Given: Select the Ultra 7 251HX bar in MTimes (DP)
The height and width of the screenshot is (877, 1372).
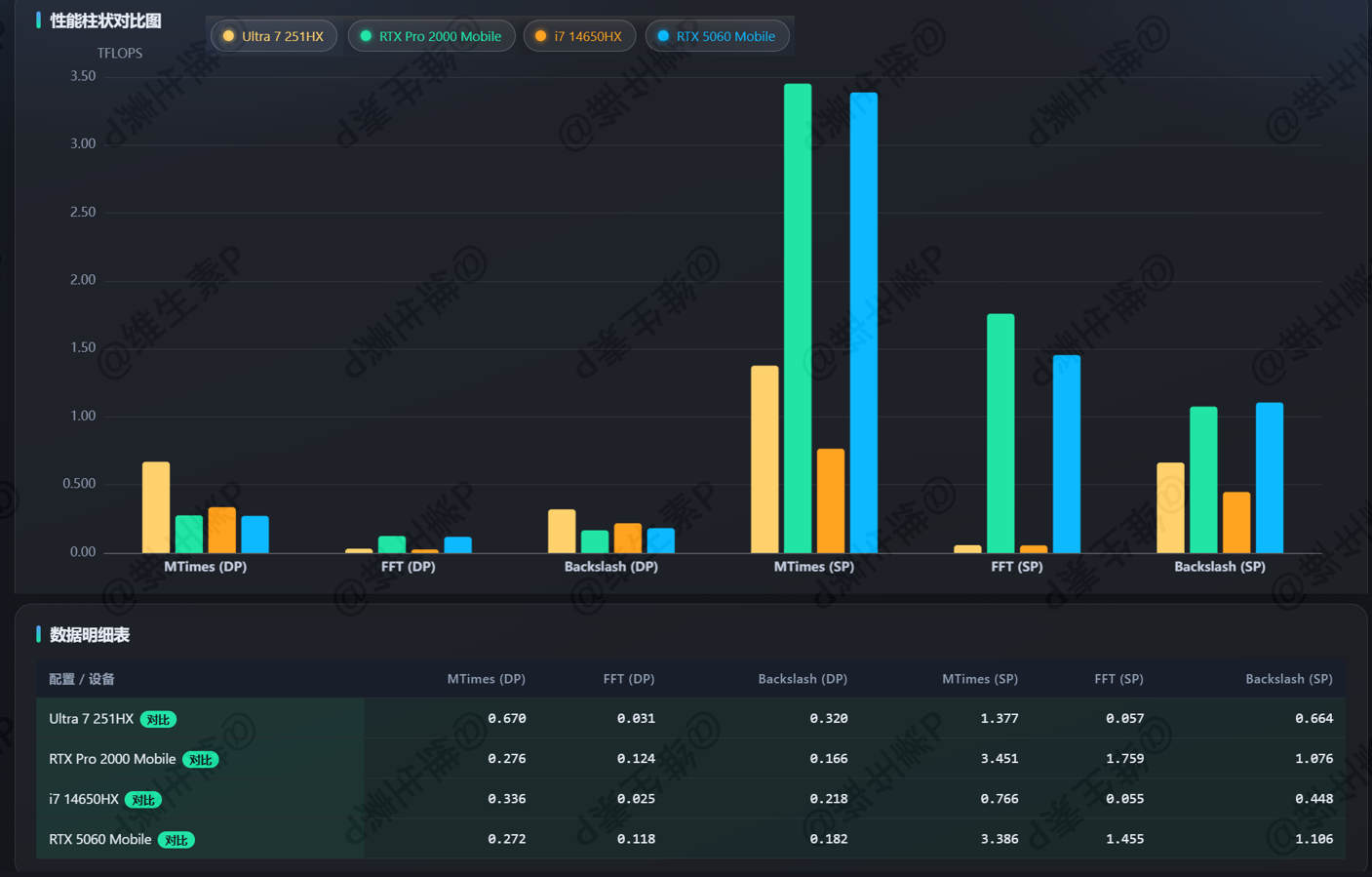Looking at the screenshot, I should pos(156,507).
